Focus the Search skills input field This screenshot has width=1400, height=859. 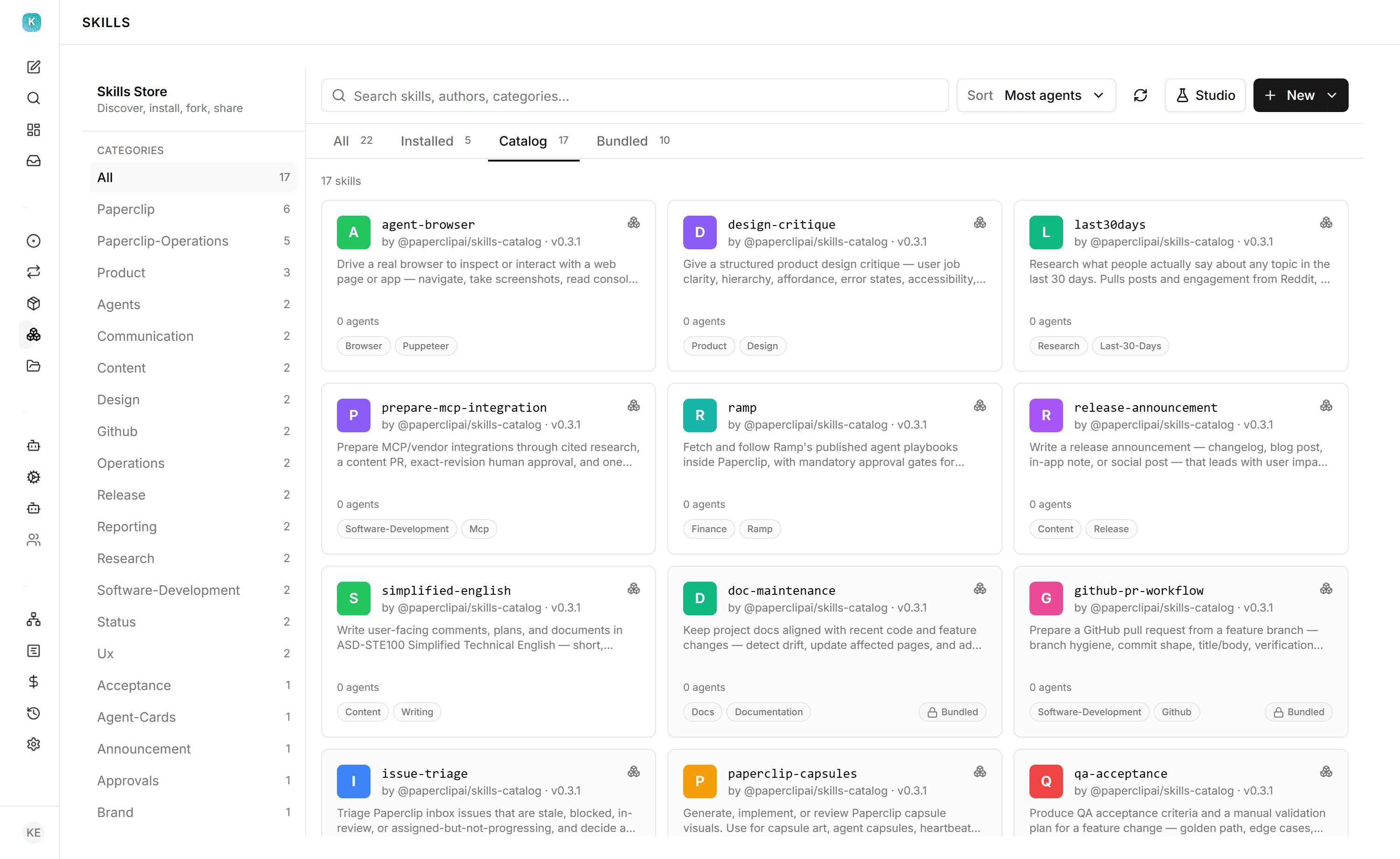635,96
